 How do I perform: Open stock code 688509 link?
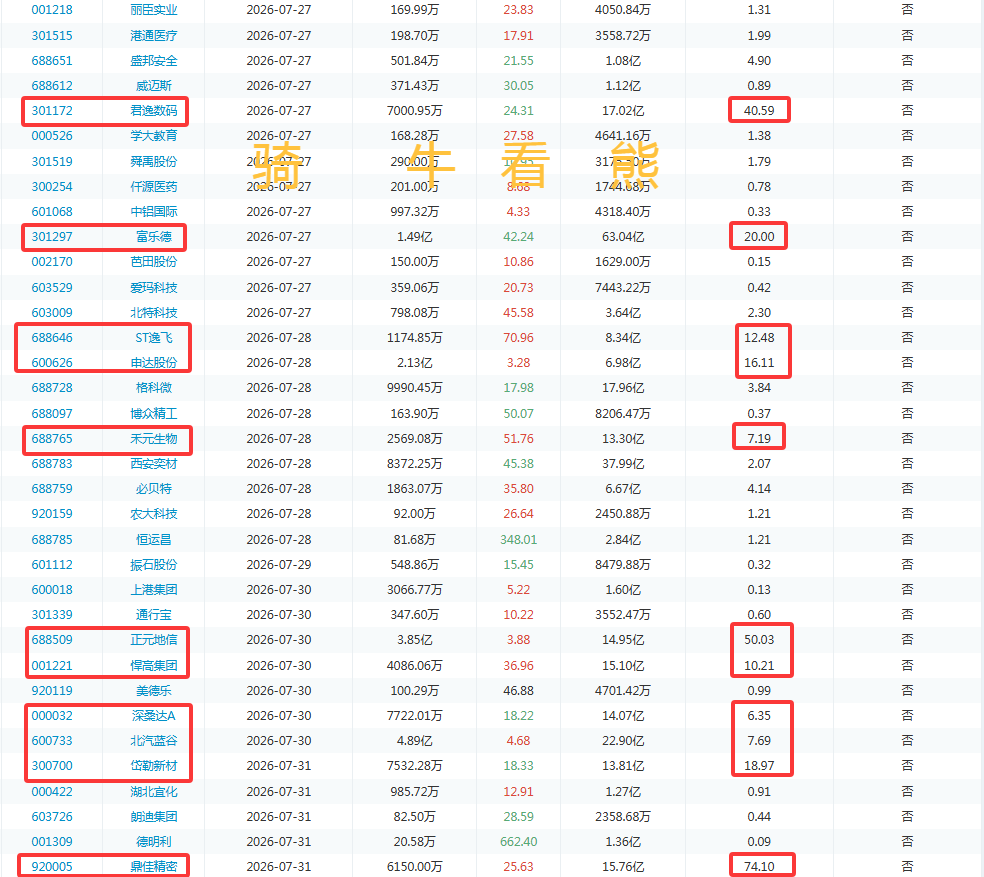52,640
